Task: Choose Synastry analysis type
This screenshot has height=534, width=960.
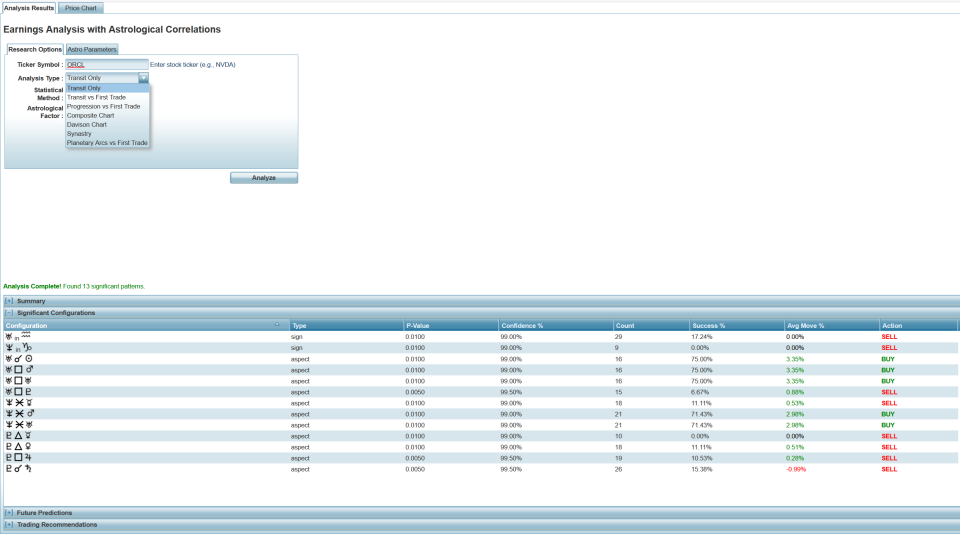Action: coord(107,134)
